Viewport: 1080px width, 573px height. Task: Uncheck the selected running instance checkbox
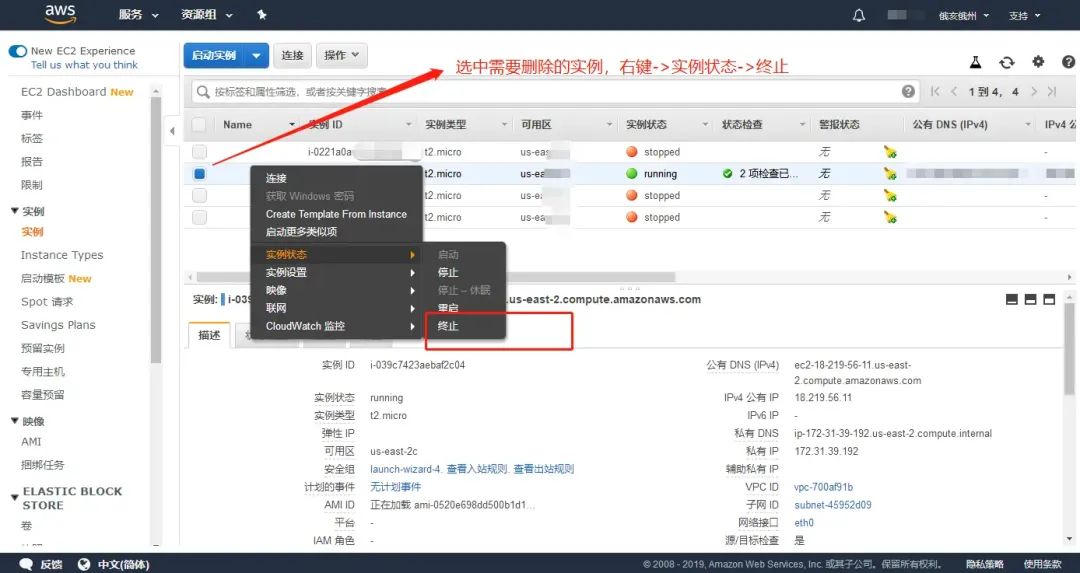pyautogui.click(x=199, y=174)
